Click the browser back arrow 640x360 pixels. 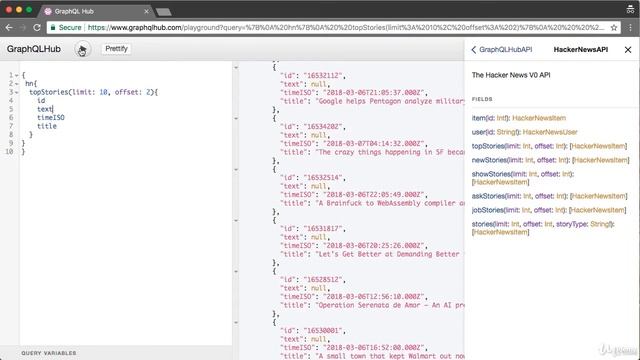9,28
